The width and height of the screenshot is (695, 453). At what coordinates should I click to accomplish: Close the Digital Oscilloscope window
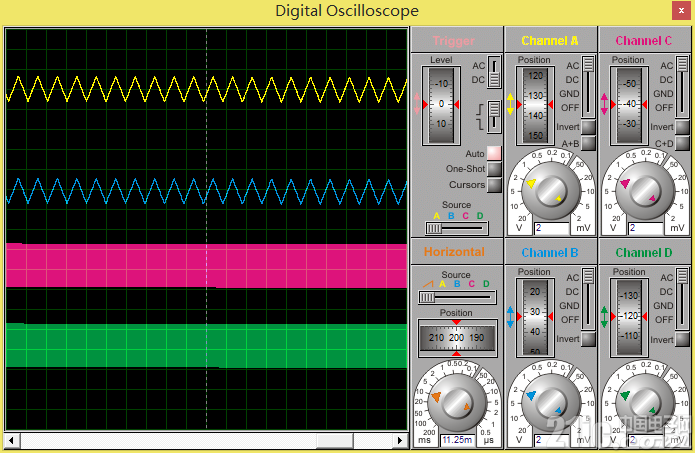point(681,11)
